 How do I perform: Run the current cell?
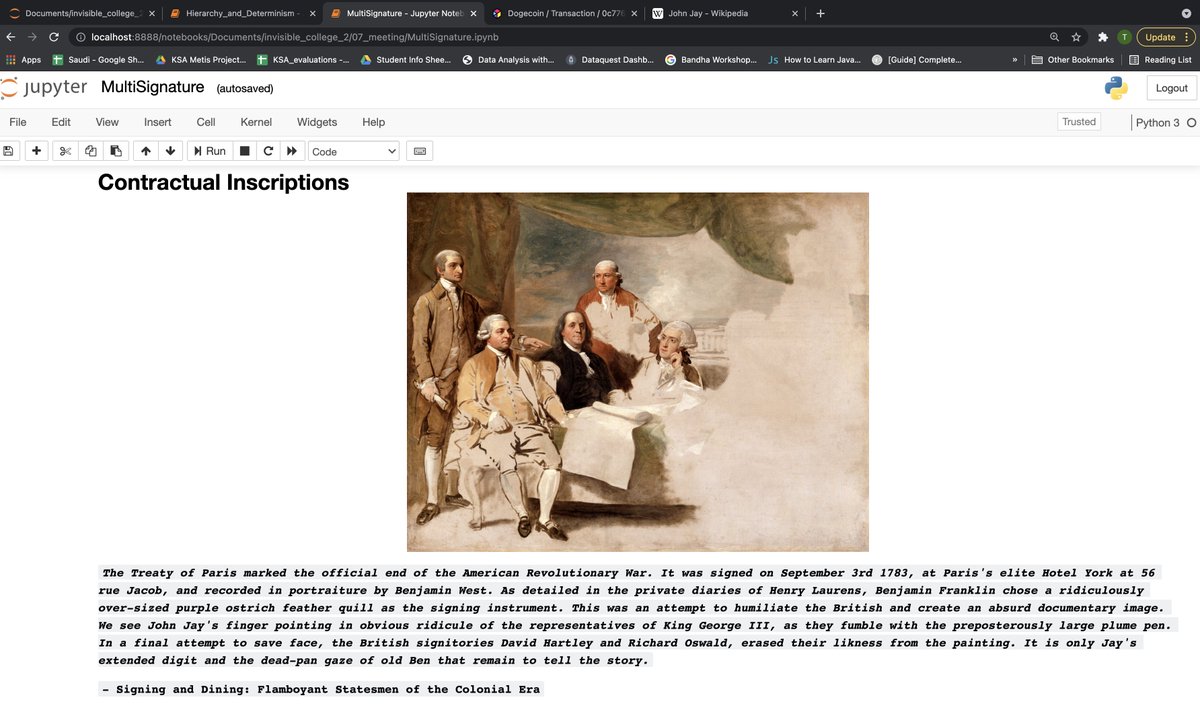tap(210, 151)
